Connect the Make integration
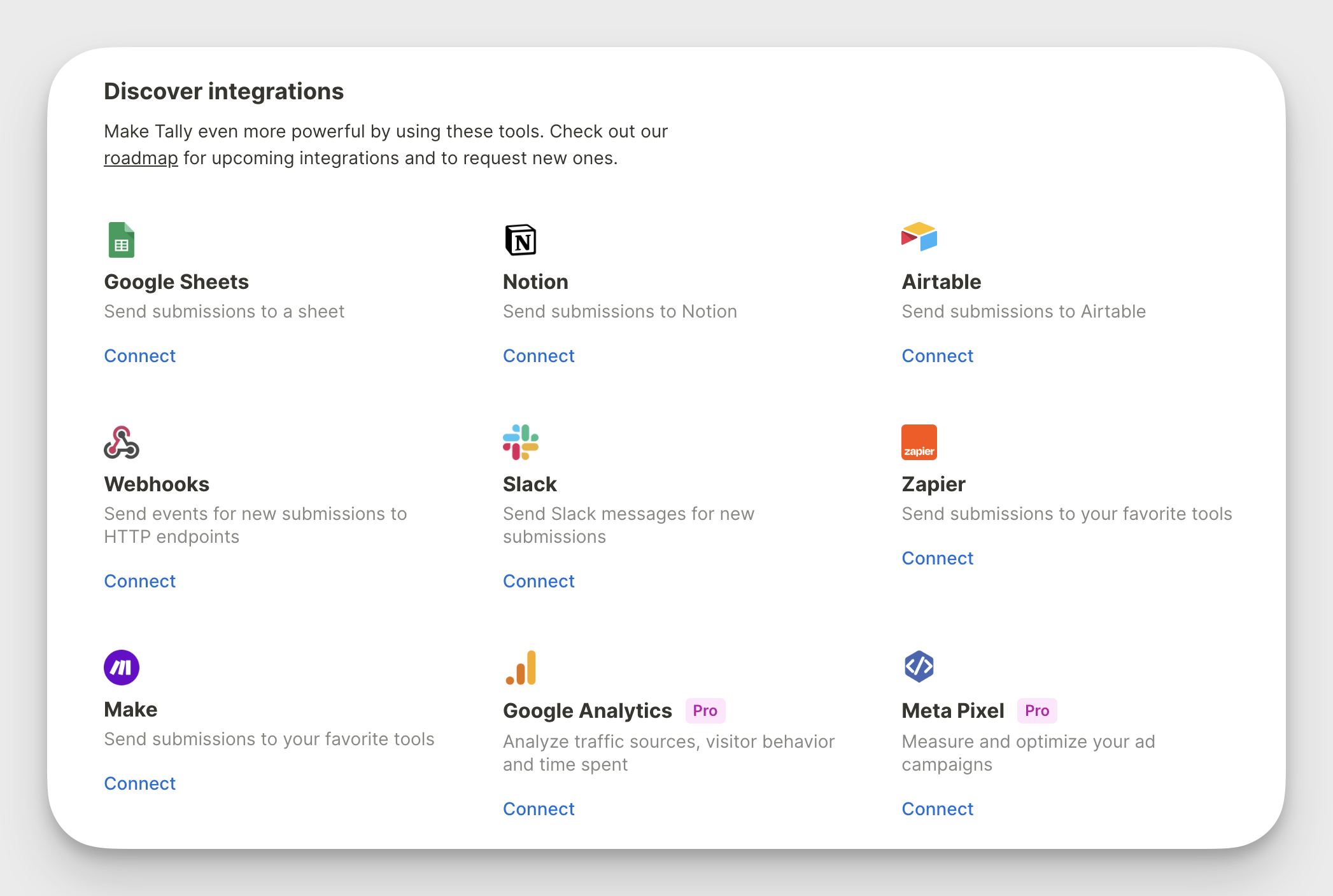 (140, 783)
